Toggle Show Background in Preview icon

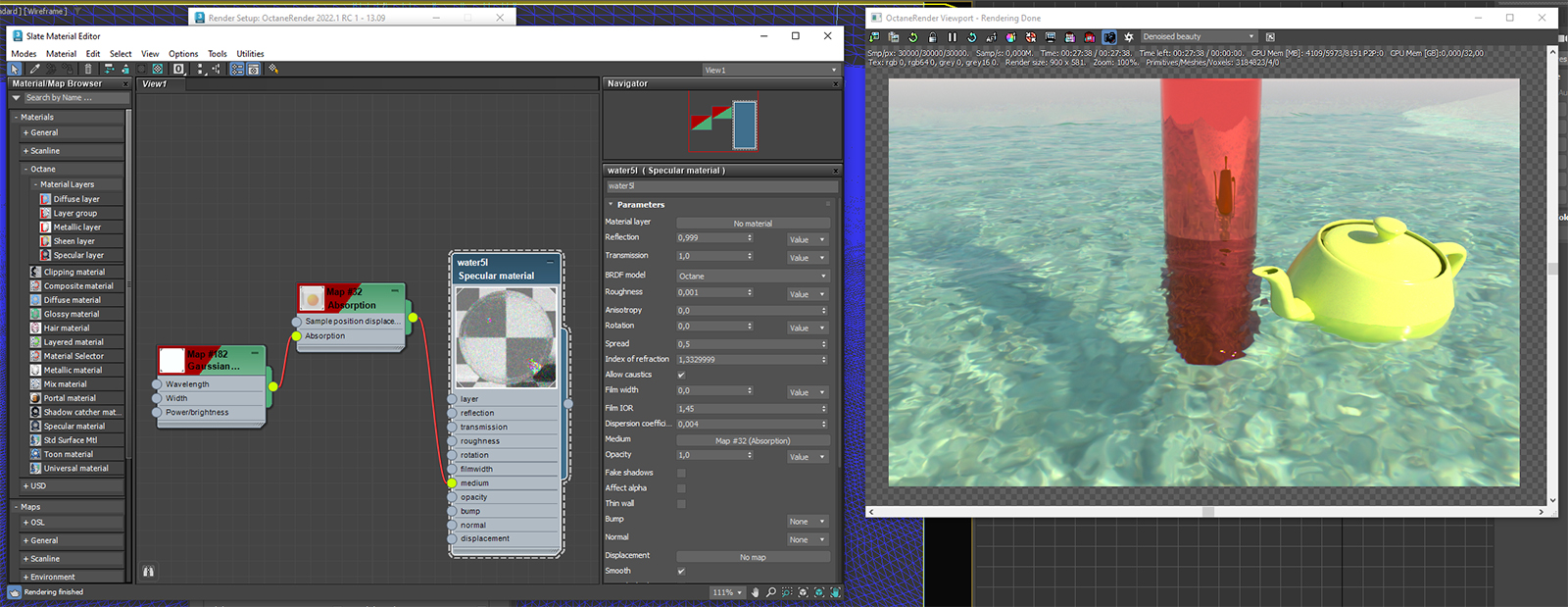(157, 69)
